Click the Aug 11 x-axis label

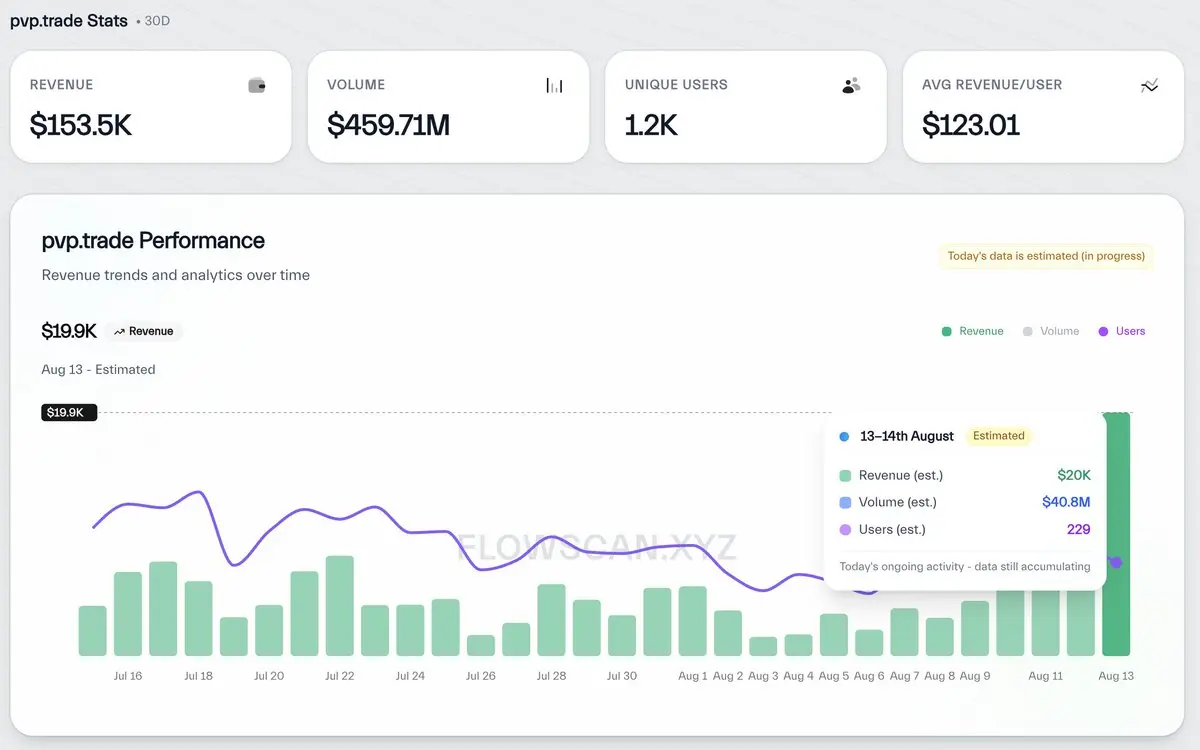(1046, 676)
